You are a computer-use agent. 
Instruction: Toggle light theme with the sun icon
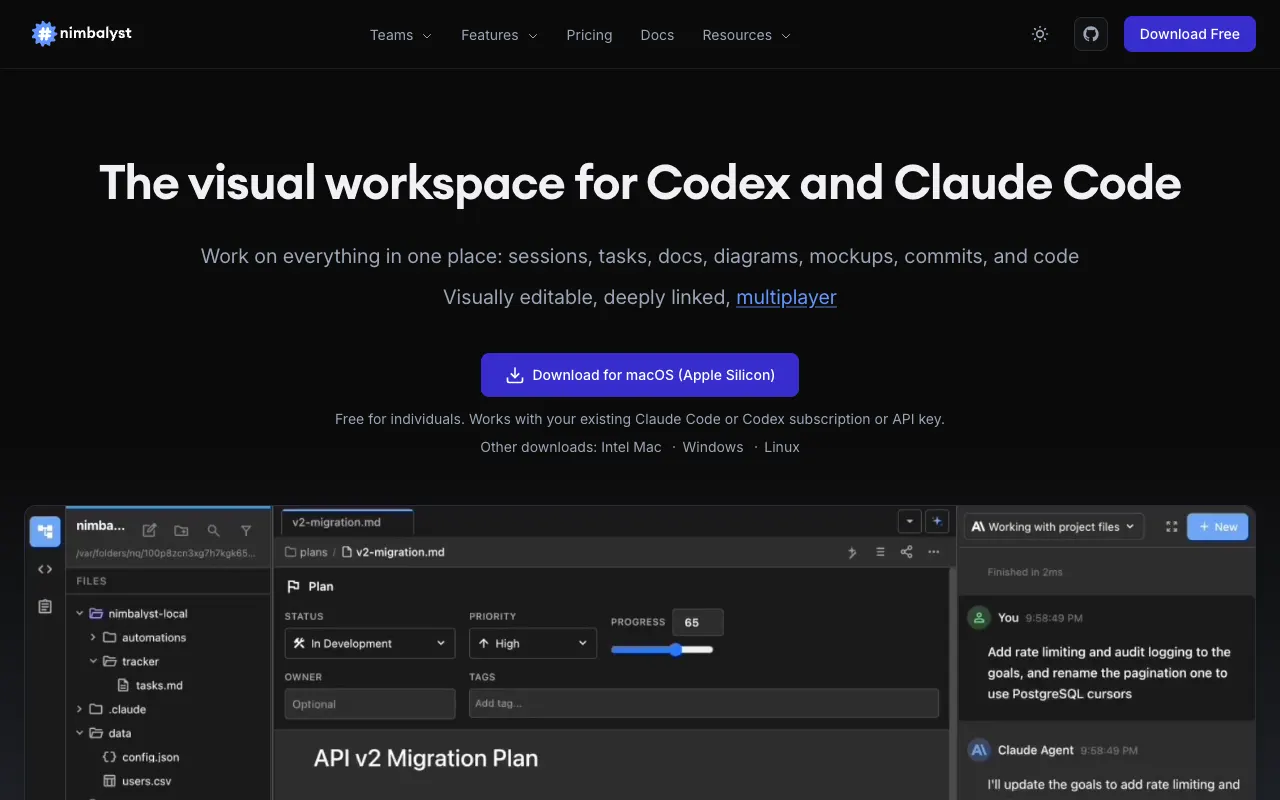point(1040,34)
